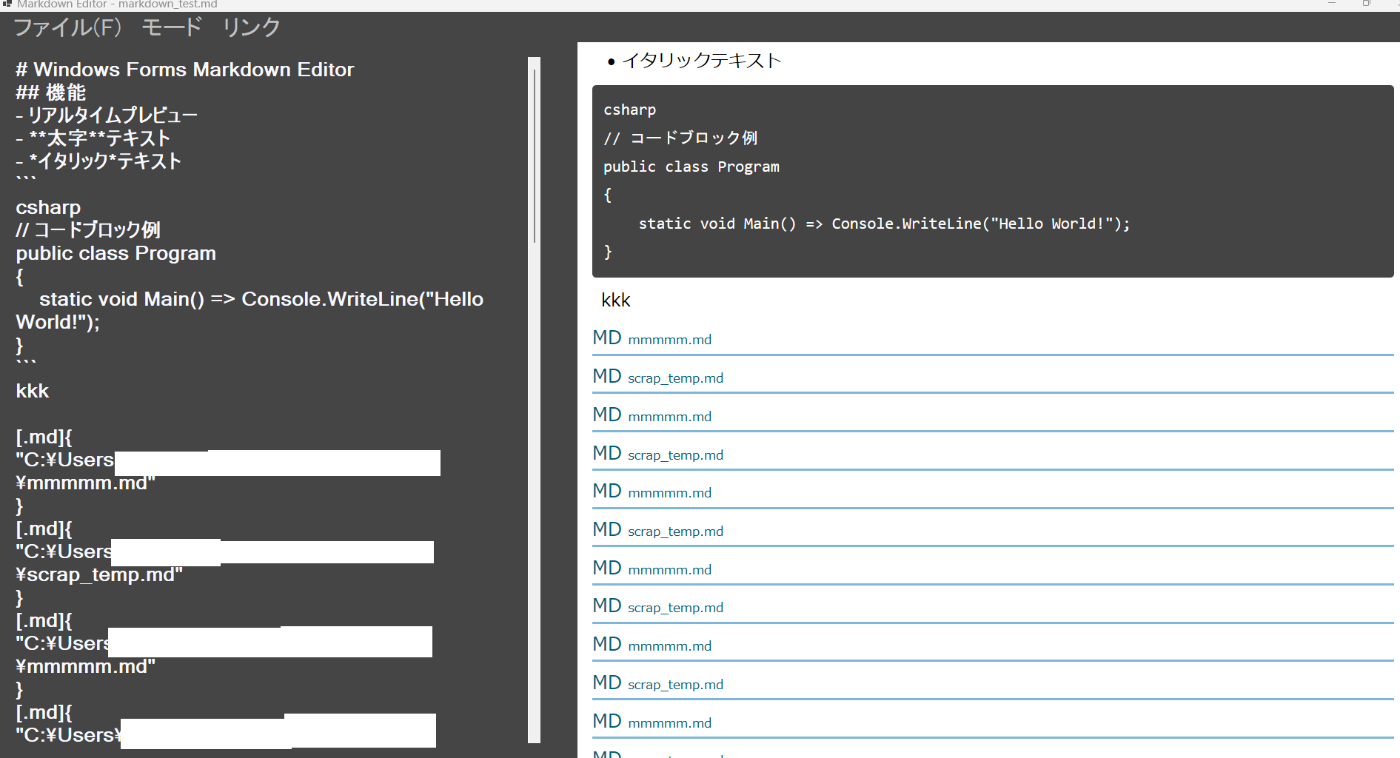Screen dimensions: 1400x758
Task: Open the ファイル(F) menu
Action: (x=68, y=27)
